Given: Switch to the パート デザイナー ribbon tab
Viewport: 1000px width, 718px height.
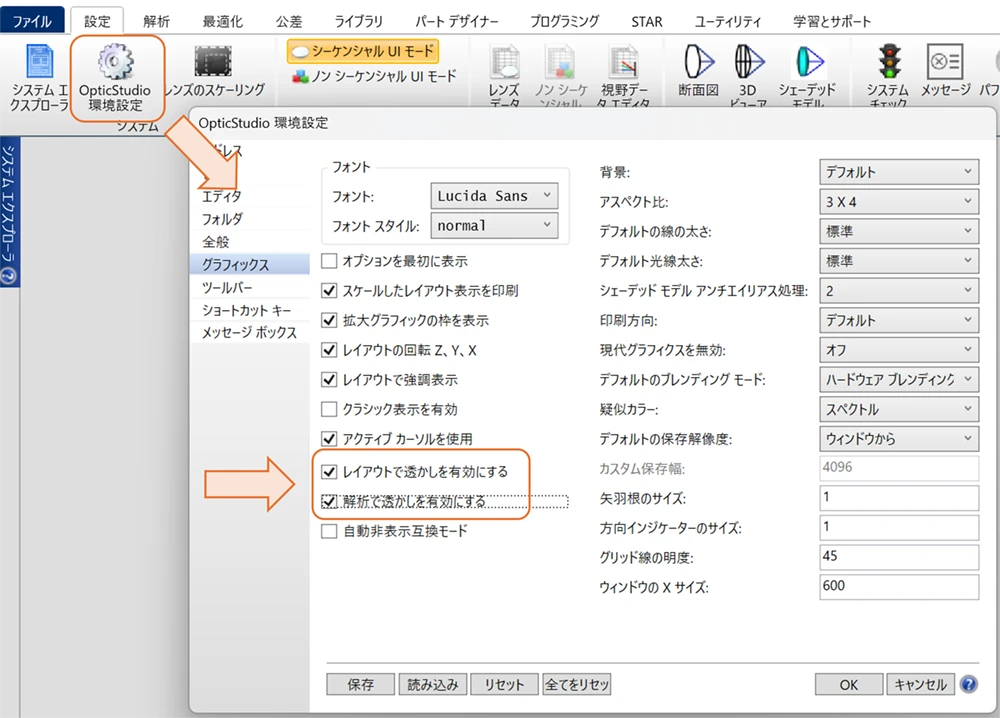Looking at the screenshot, I should [x=457, y=21].
